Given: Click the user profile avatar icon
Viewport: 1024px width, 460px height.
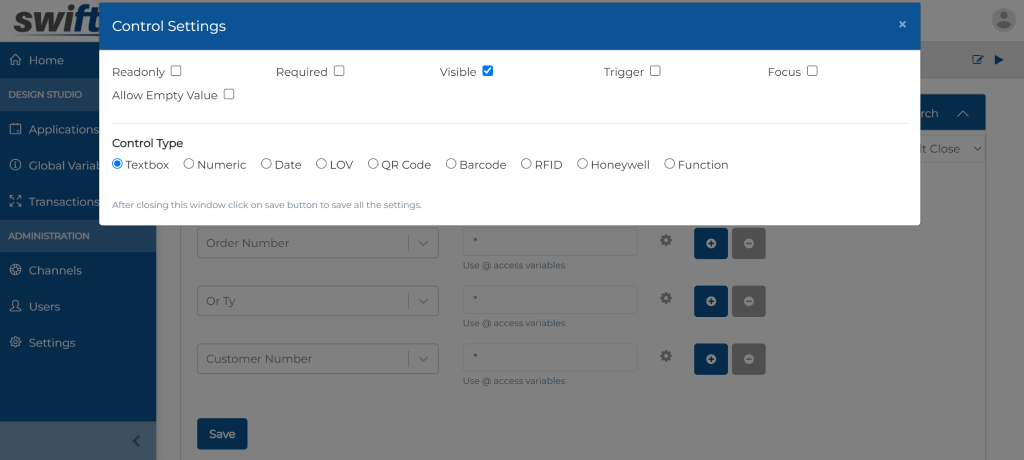Looking at the screenshot, I should coord(1002,20).
